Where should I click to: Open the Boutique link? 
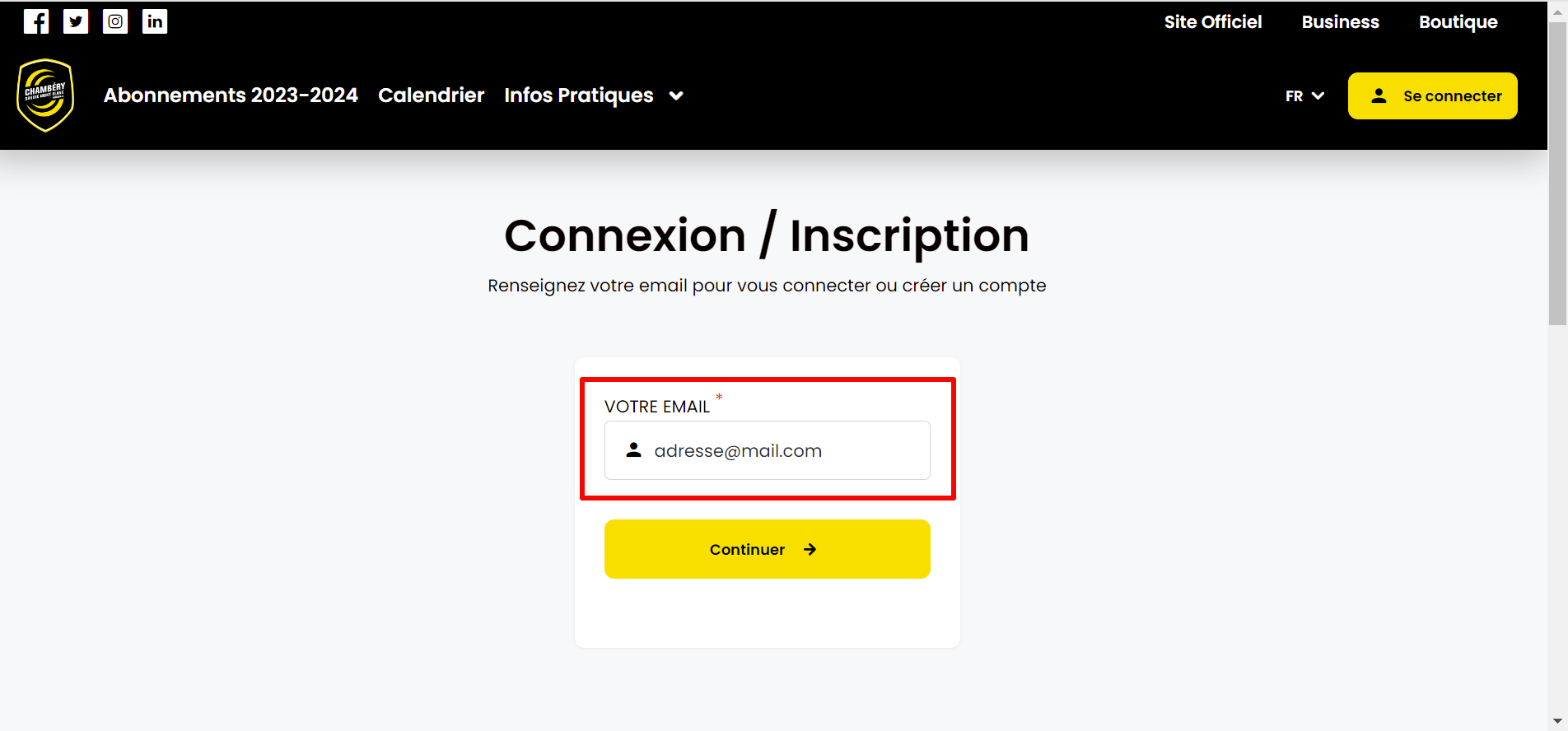(1458, 22)
